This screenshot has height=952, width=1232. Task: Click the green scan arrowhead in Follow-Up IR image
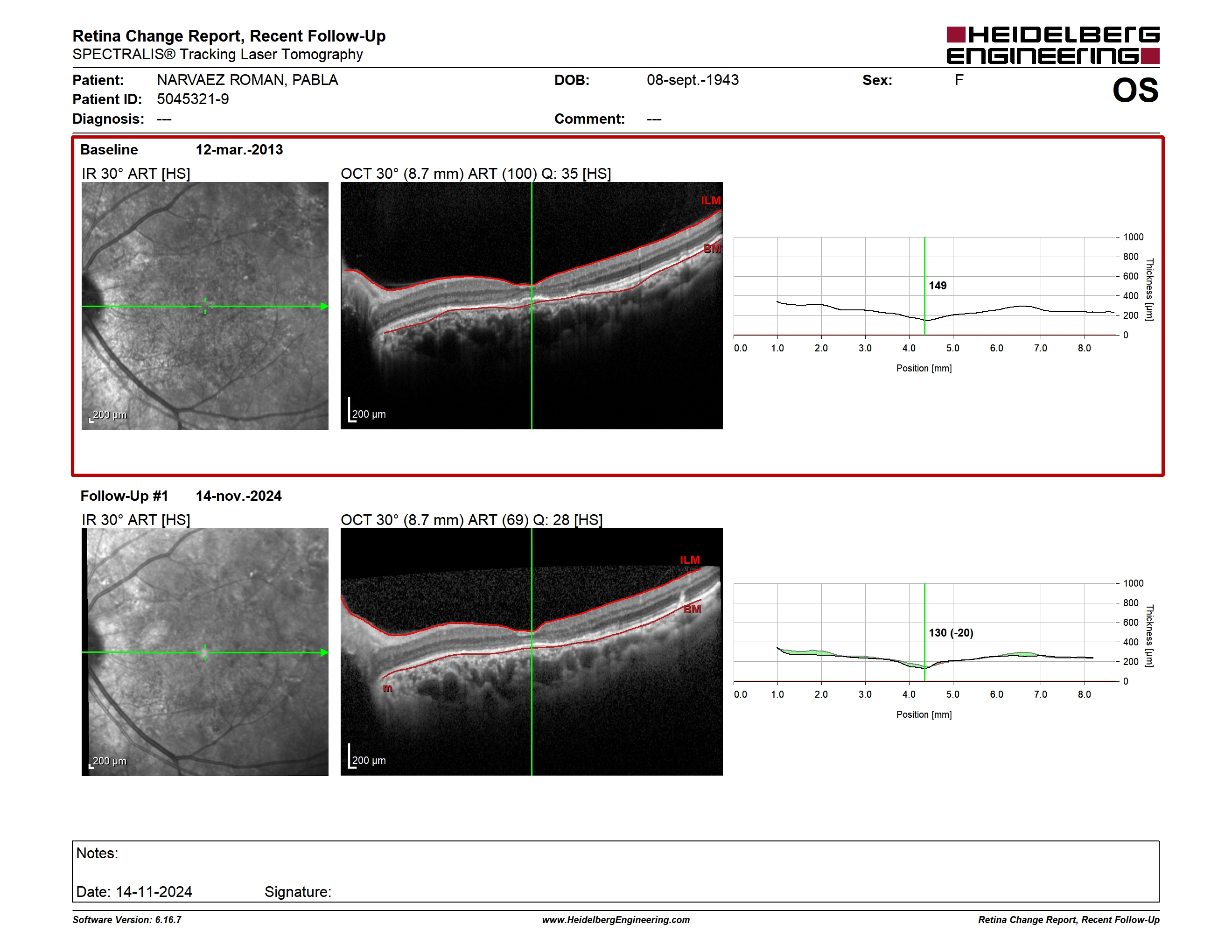pyautogui.click(x=324, y=652)
